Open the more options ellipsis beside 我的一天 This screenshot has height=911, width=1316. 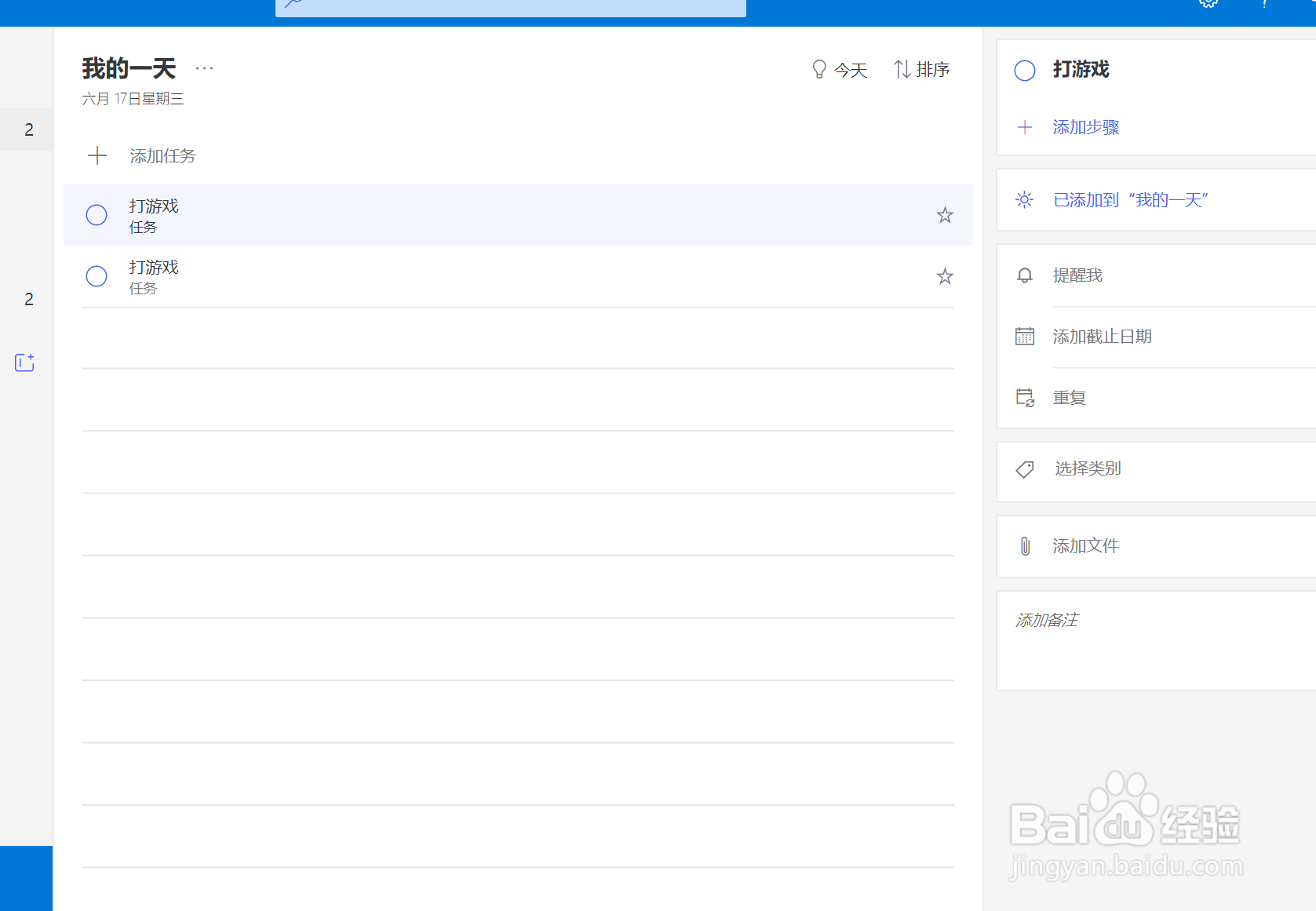pyautogui.click(x=204, y=69)
